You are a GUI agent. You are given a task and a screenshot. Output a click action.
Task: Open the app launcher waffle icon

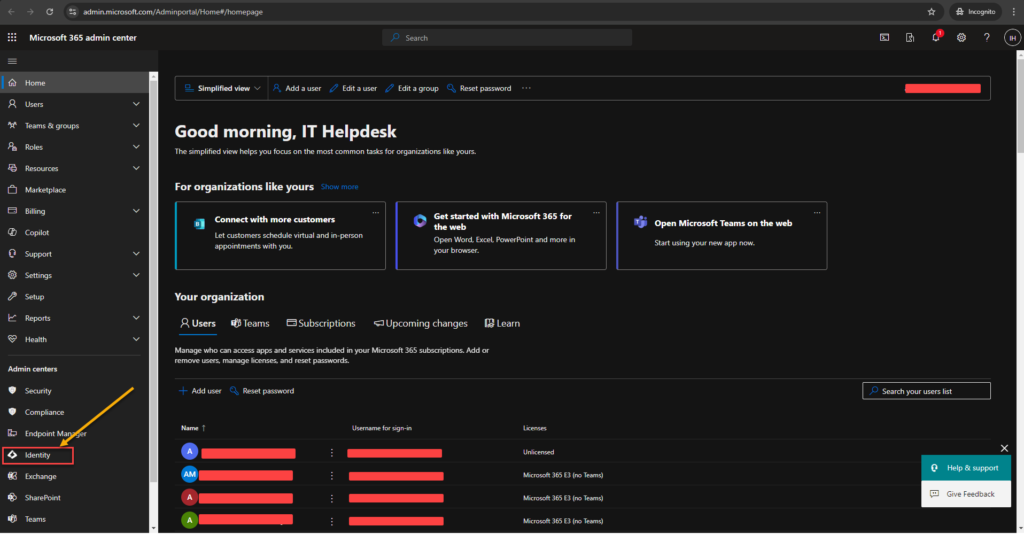(12, 38)
